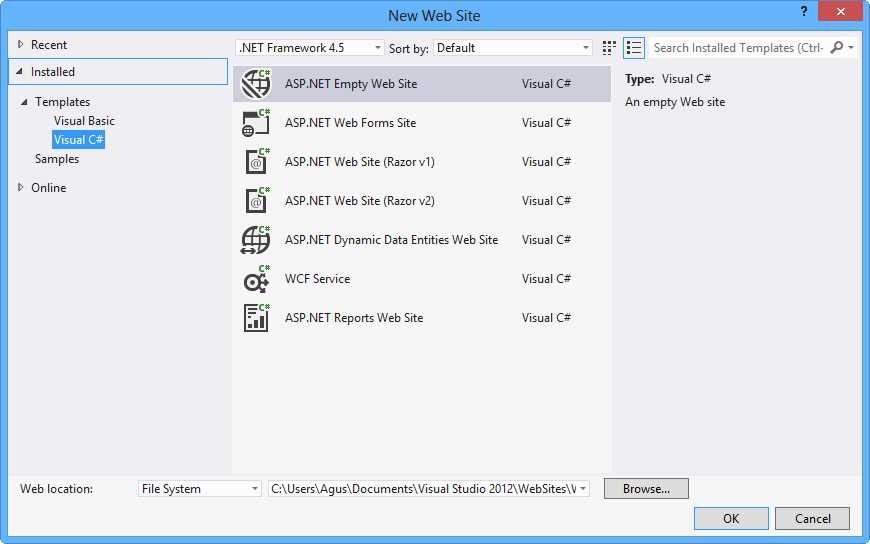Expand the Recent section
This screenshot has width=870, height=544.
(x=21, y=44)
